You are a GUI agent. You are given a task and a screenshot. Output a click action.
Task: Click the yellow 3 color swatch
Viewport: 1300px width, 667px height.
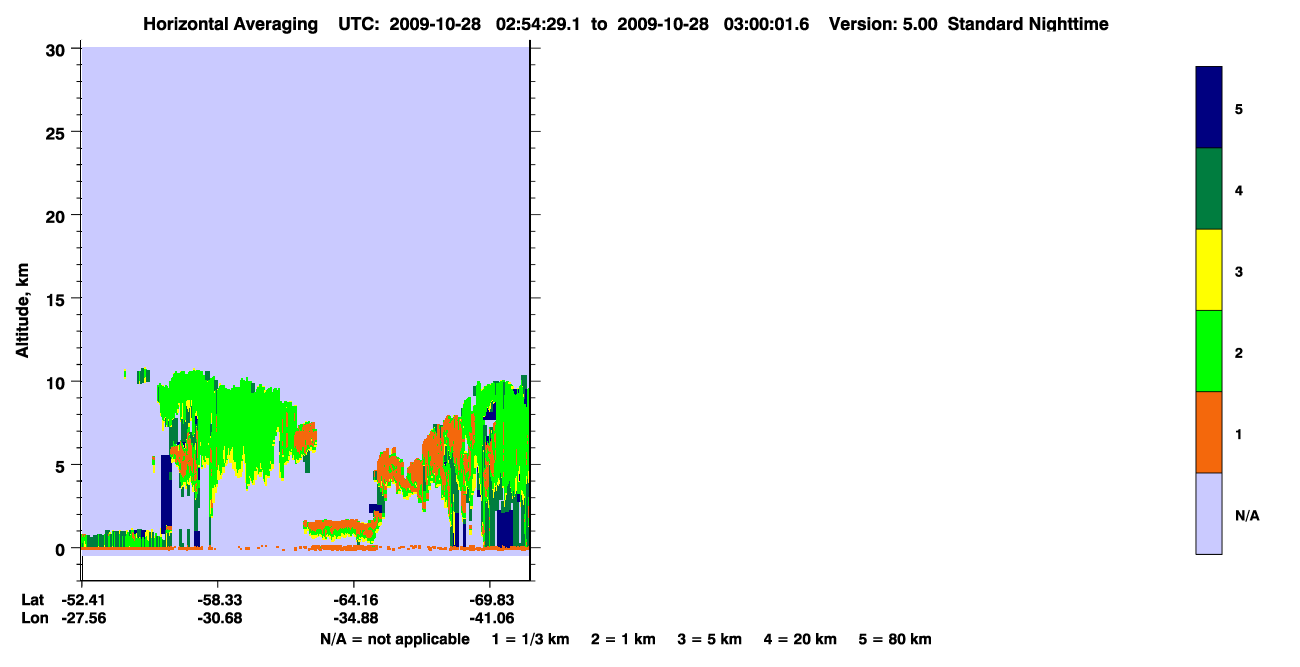[x=1209, y=270]
